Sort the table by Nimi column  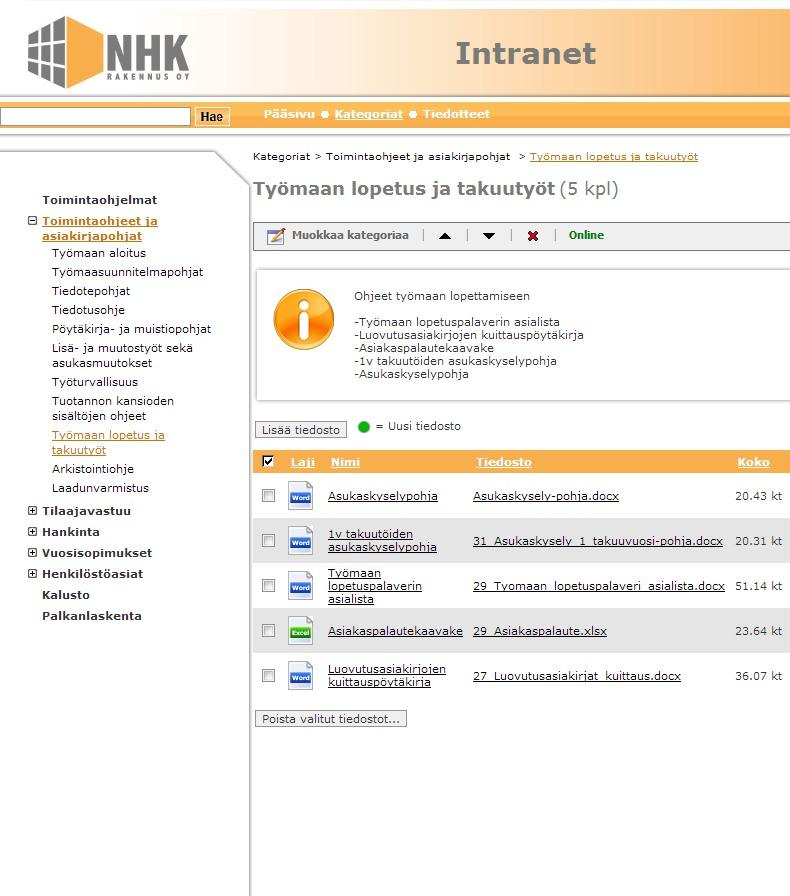coord(345,462)
